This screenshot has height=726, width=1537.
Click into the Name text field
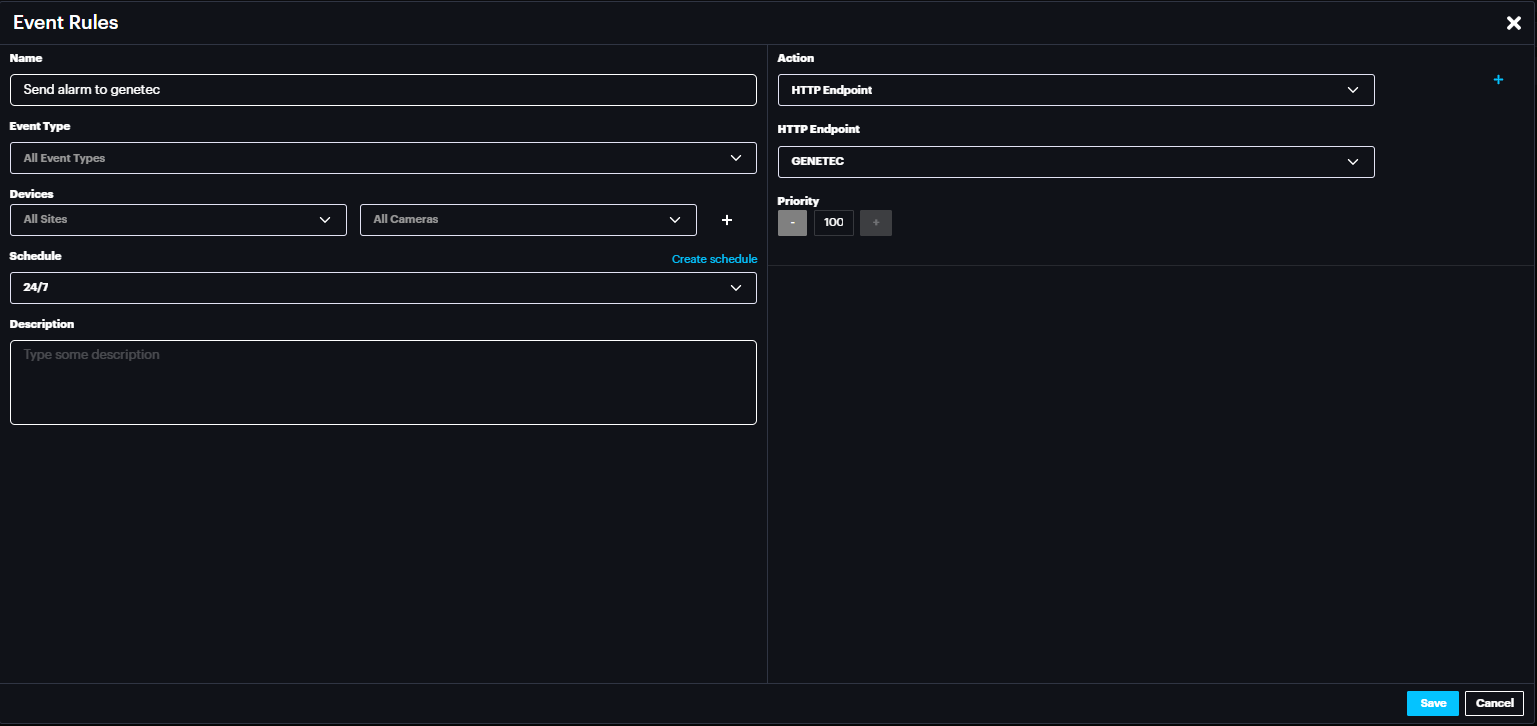click(x=382, y=90)
